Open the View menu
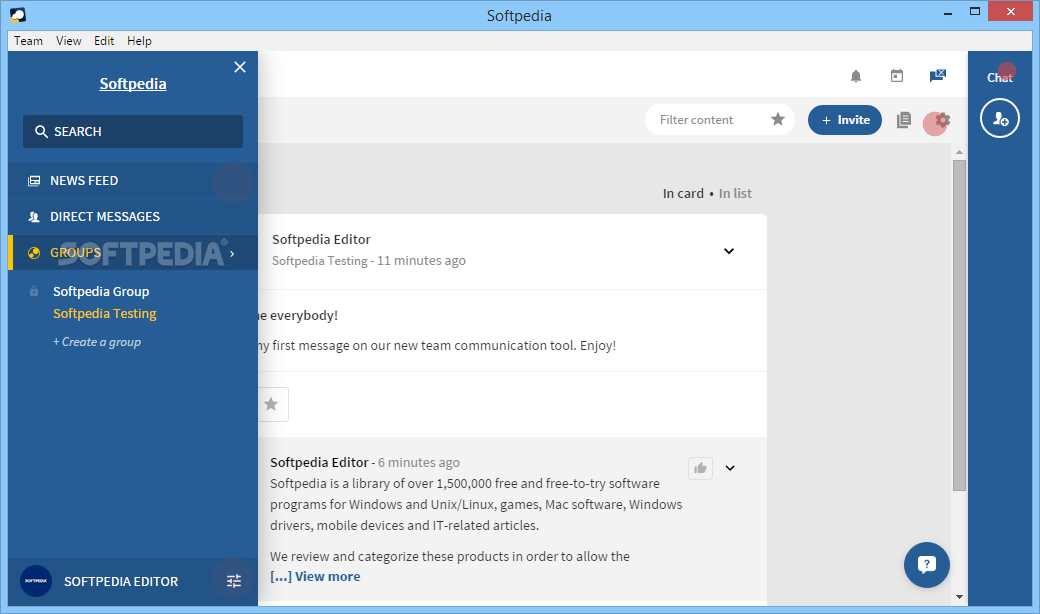 point(68,41)
